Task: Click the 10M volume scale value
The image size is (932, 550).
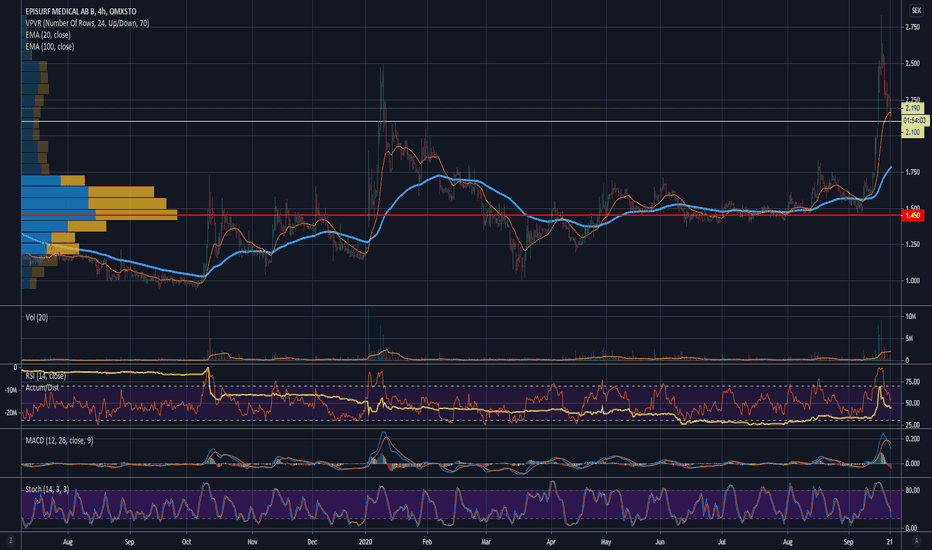Action: (x=911, y=317)
